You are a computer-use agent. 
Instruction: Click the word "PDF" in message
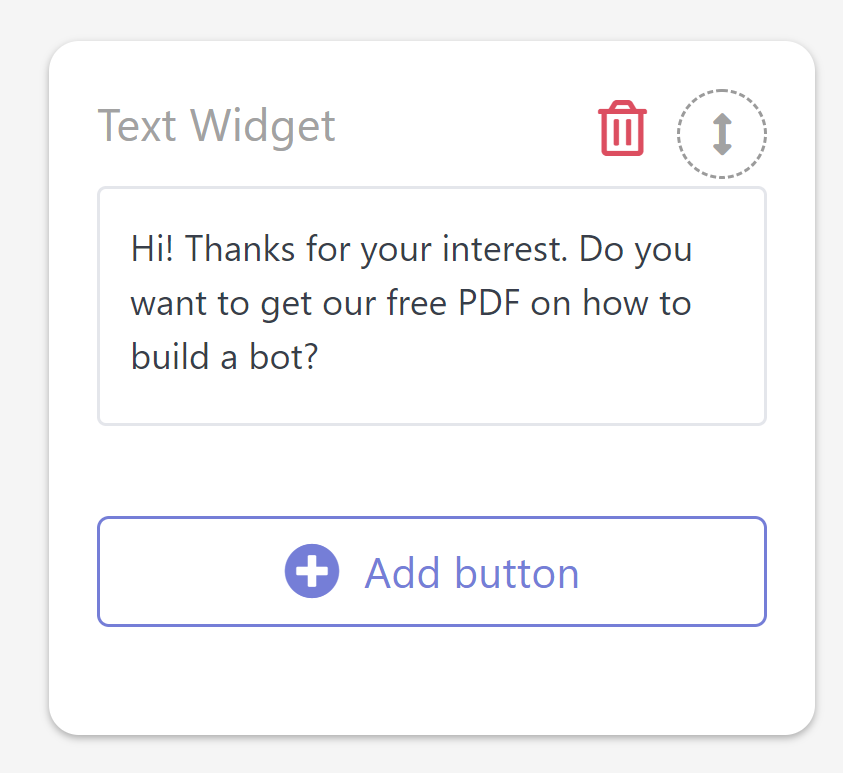(489, 303)
